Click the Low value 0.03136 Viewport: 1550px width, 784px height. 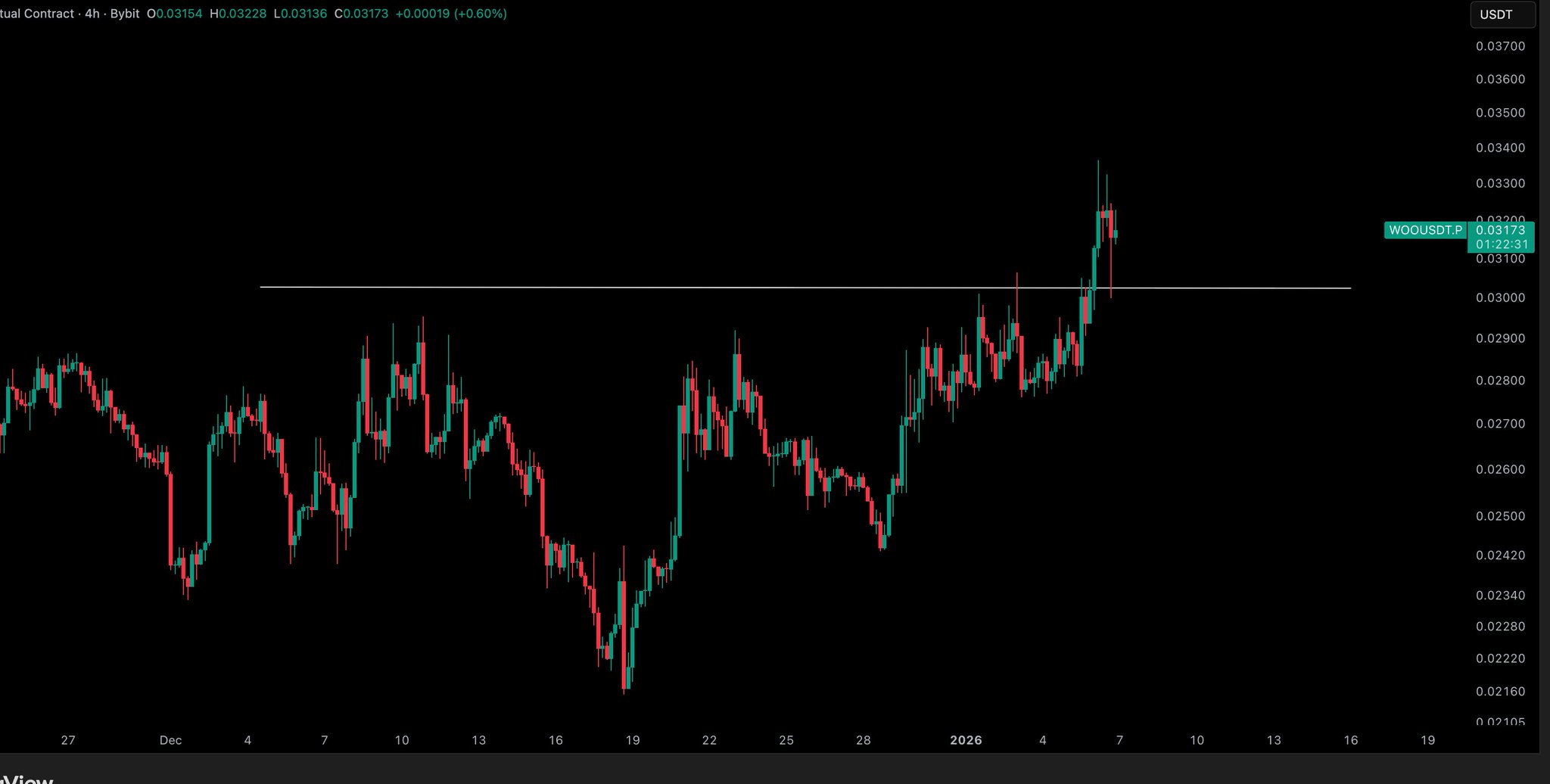point(303,14)
